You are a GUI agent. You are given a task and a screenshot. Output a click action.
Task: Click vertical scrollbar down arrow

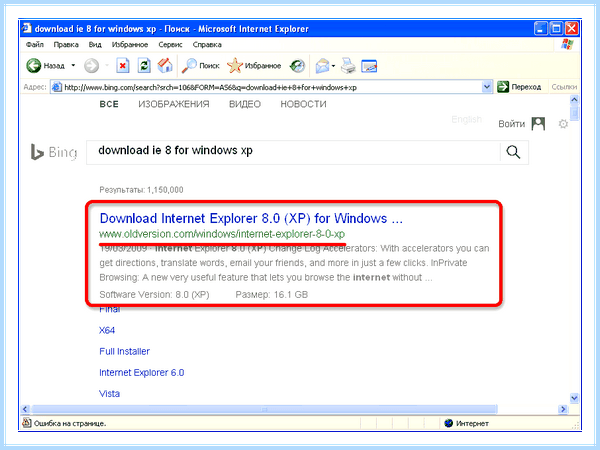coord(574,398)
